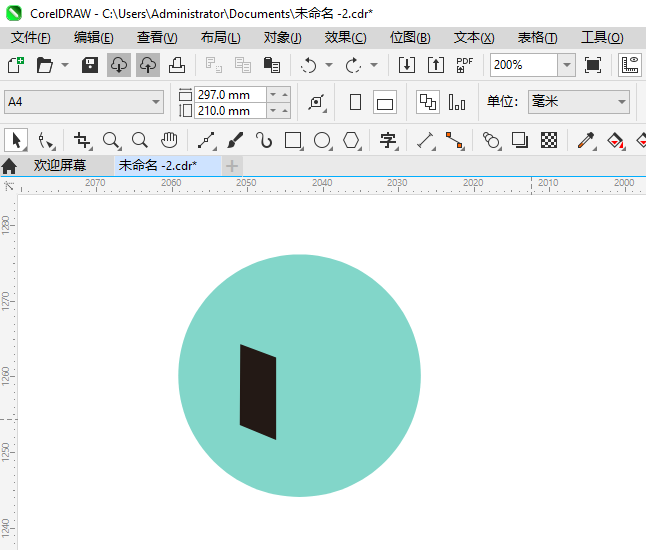Viewport: 646px width, 550px height.
Task: Set landscape page orientation
Action: click(x=385, y=102)
